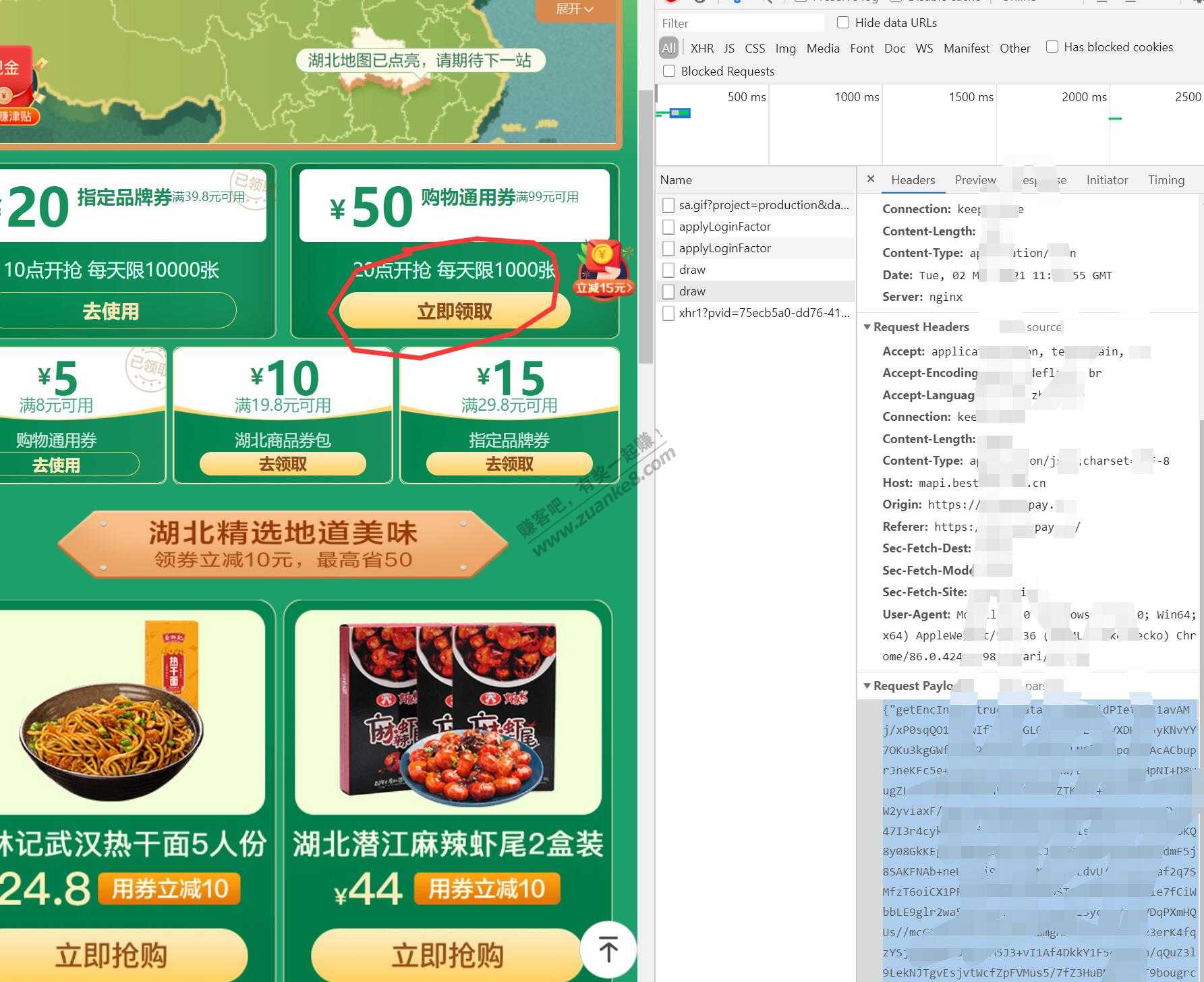
Task: Collapse the Request Payload section
Action: point(867,686)
